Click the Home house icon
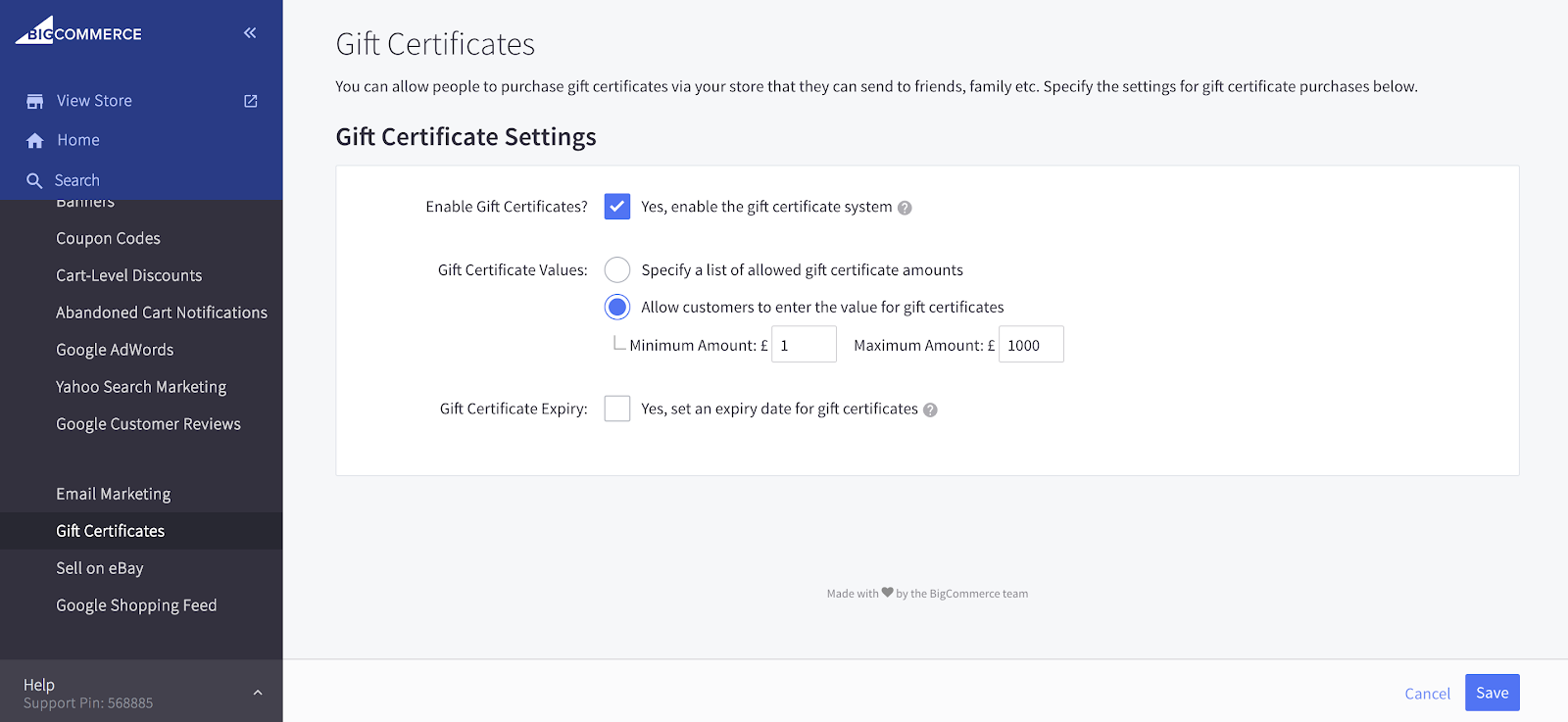 point(35,141)
